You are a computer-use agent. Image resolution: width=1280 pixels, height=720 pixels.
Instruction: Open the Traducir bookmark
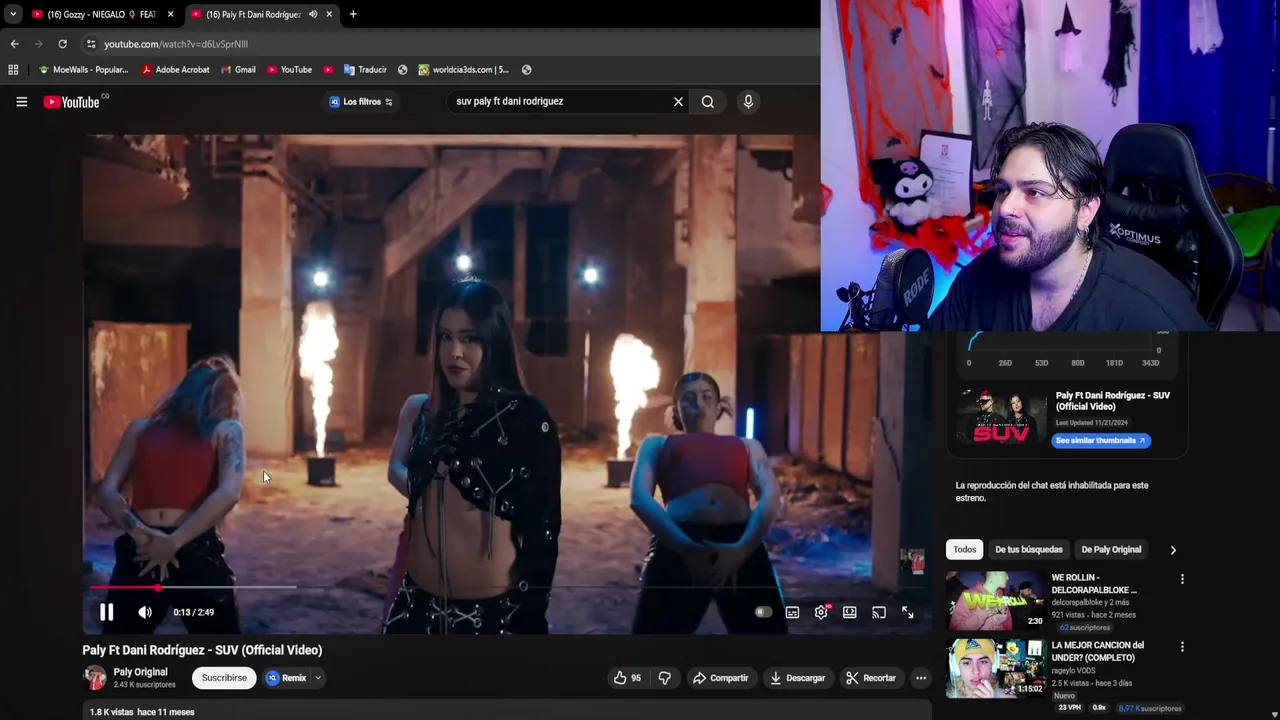click(365, 70)
